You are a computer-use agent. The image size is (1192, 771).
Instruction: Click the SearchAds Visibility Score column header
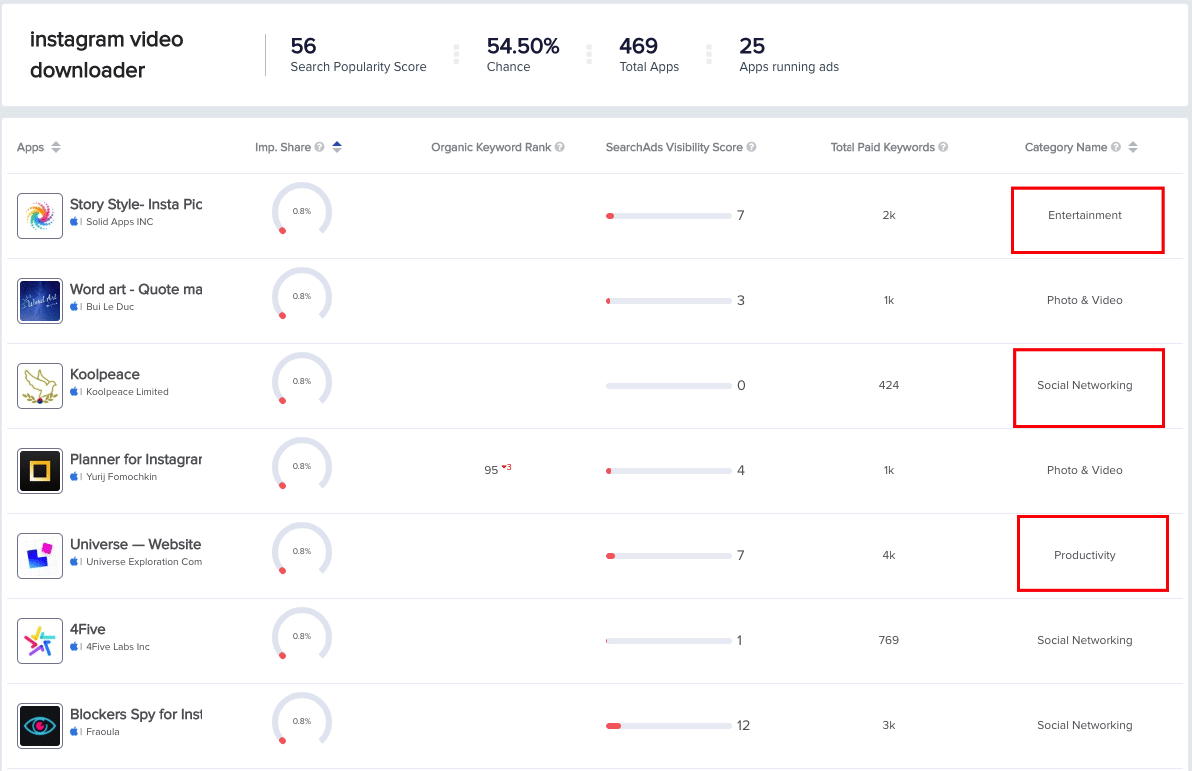674,148
